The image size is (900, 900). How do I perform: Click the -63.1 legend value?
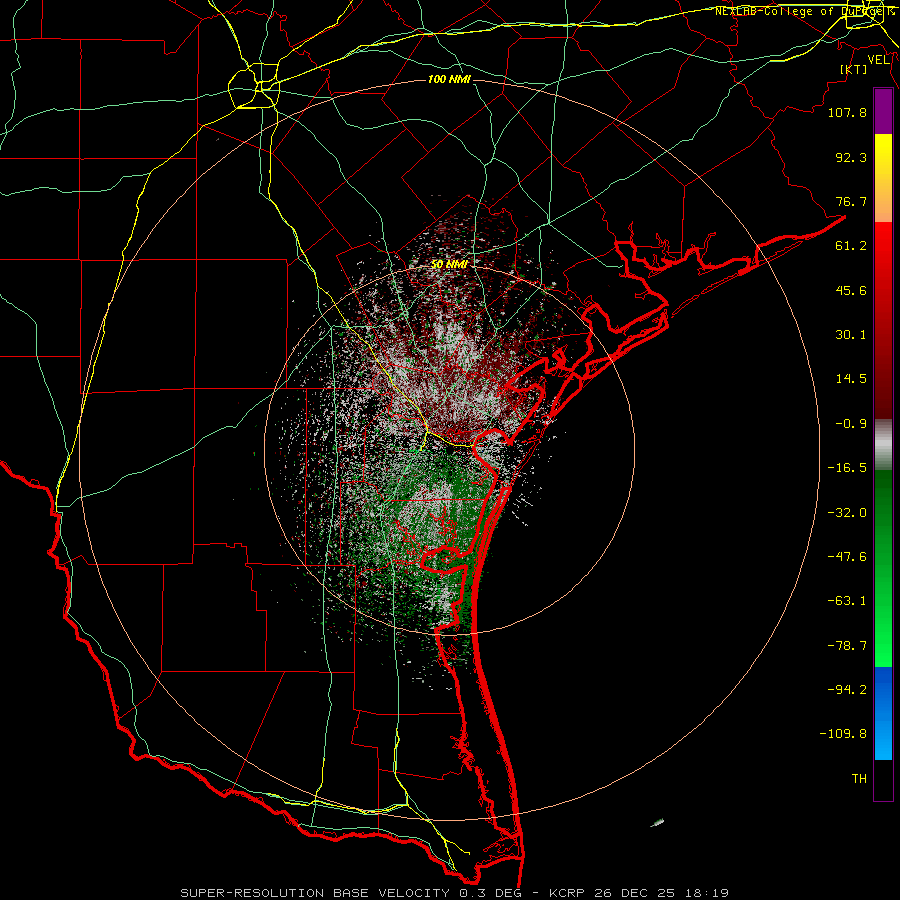coord(847,601)
